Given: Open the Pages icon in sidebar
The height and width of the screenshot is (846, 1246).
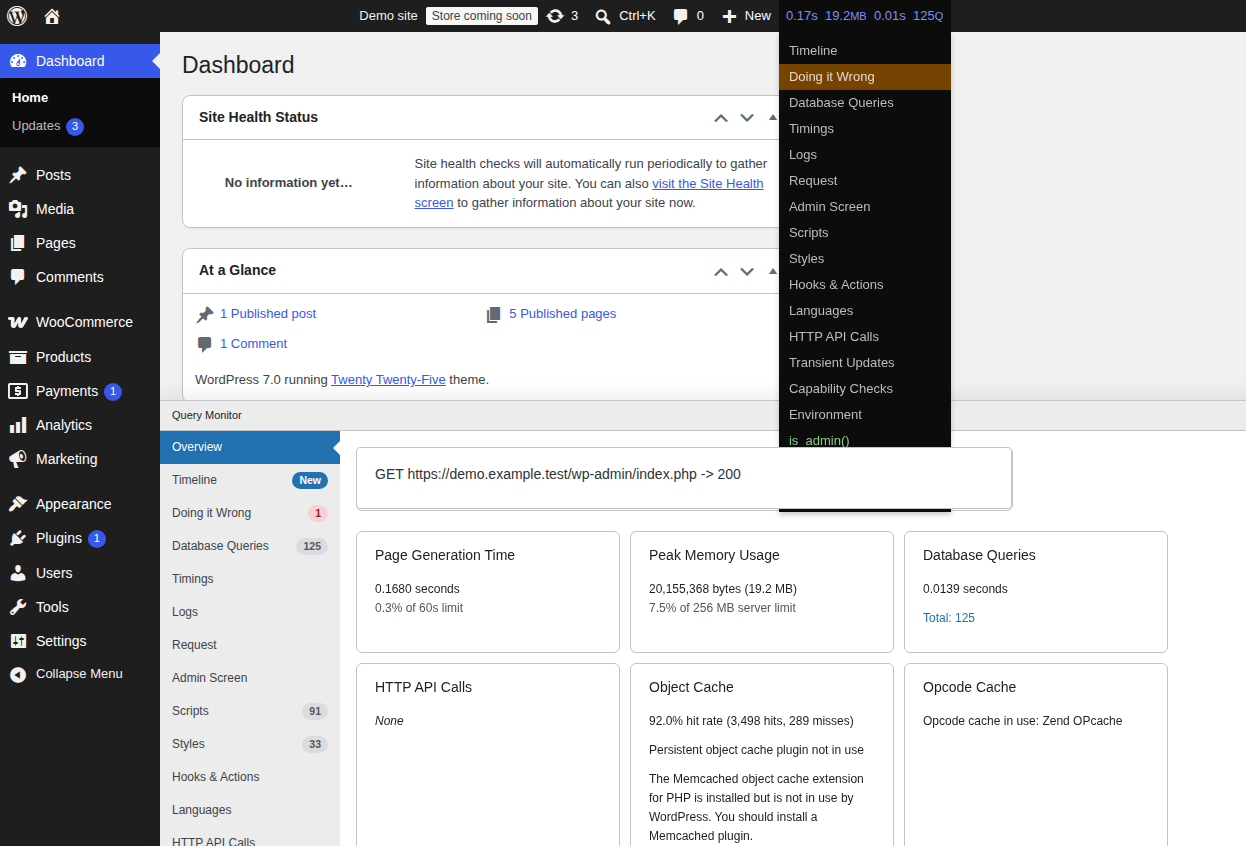Looking at the screenshot, I should point(18,243).
